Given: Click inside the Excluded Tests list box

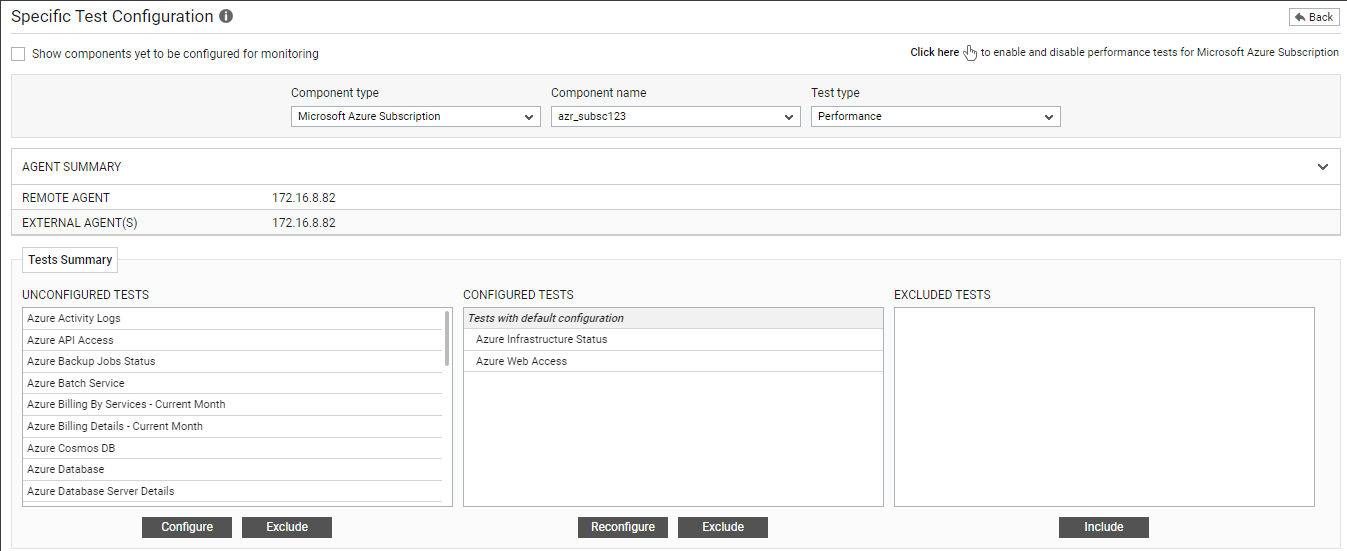Looking at the screenshot, I should click(x=1104, y=407).
